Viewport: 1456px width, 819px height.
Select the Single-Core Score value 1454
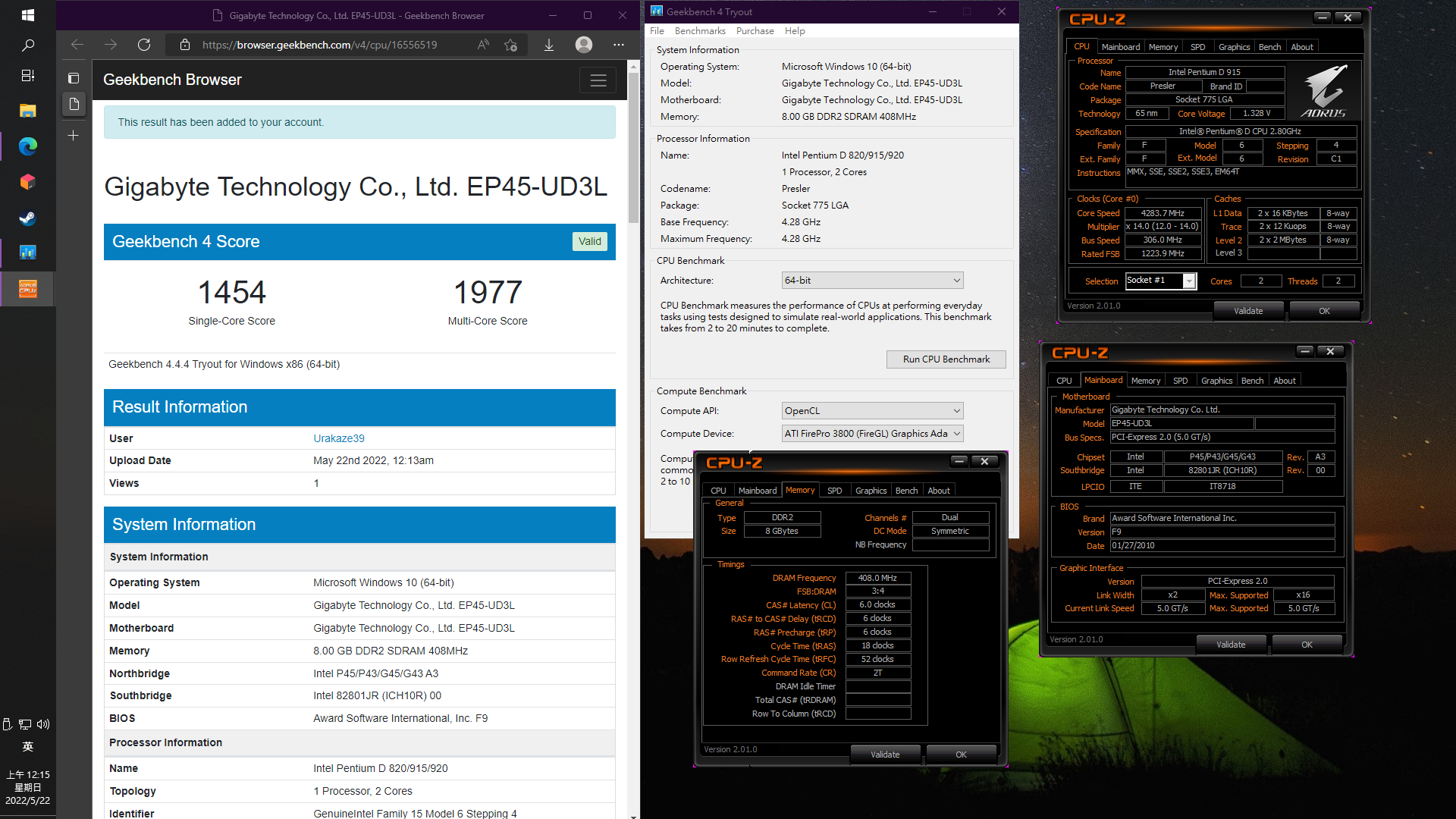pos(232,292)
